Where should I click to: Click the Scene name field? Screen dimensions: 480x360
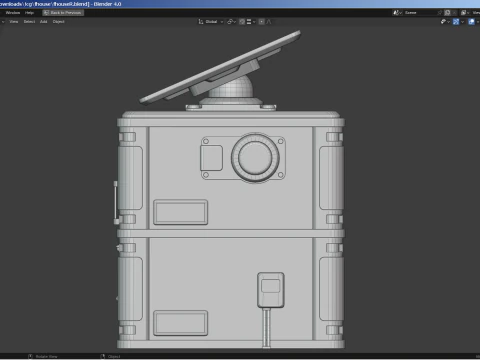point(420,13)
